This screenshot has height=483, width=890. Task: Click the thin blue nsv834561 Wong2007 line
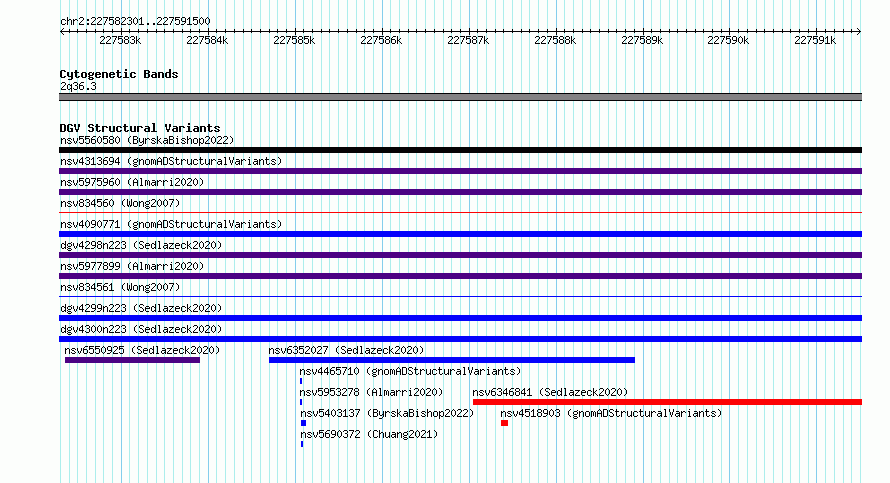pos(460,297)
